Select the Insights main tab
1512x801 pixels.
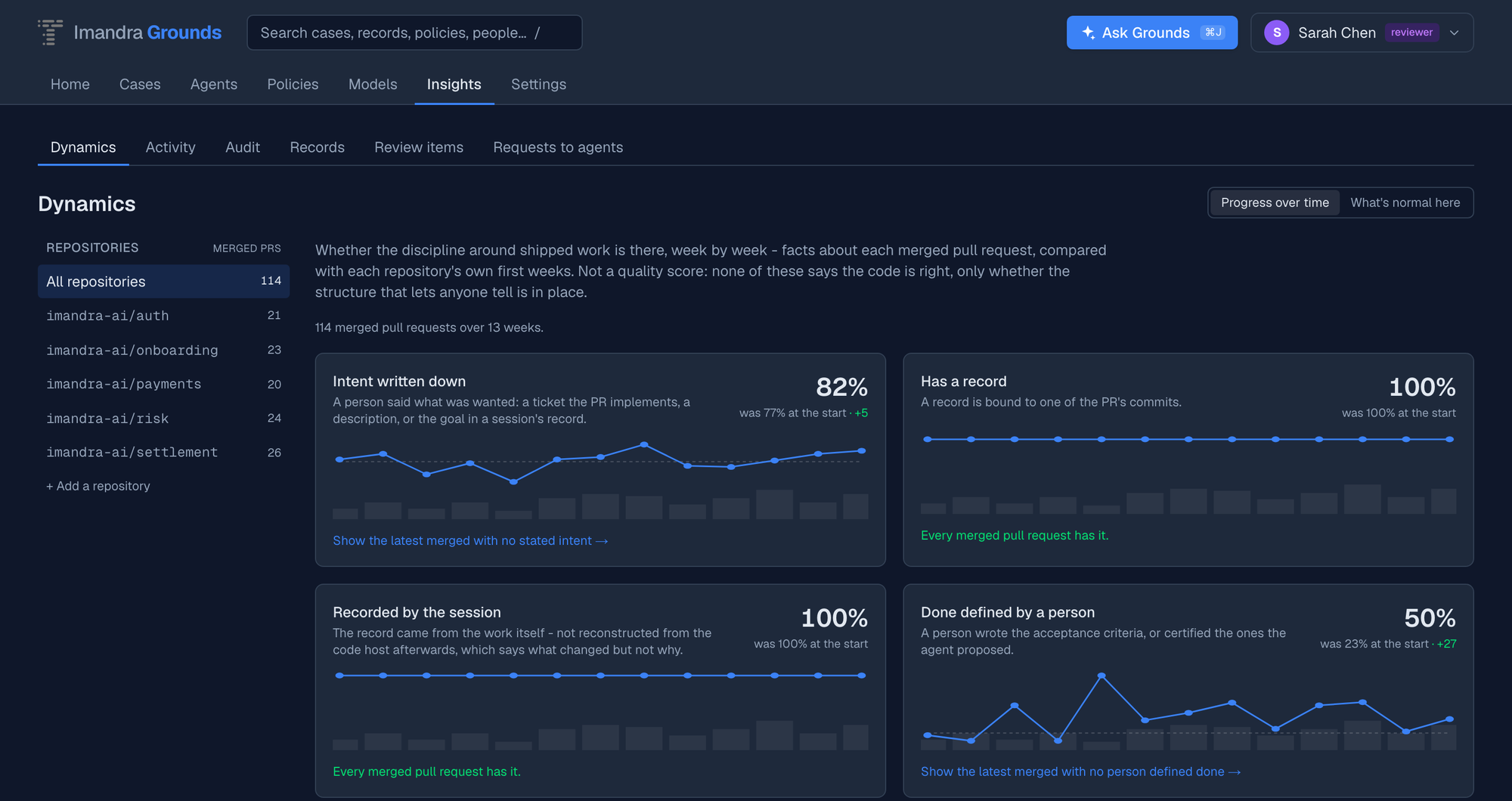(x=454, y=84)
